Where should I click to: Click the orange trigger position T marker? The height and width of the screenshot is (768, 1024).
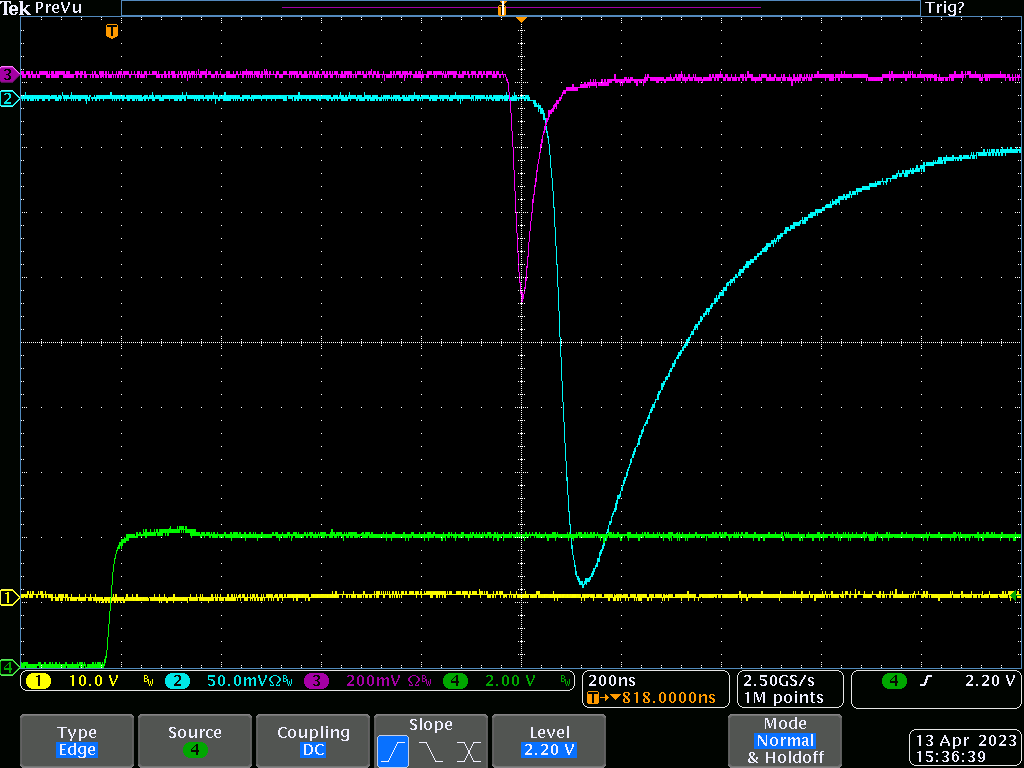[x=112, y=32]
